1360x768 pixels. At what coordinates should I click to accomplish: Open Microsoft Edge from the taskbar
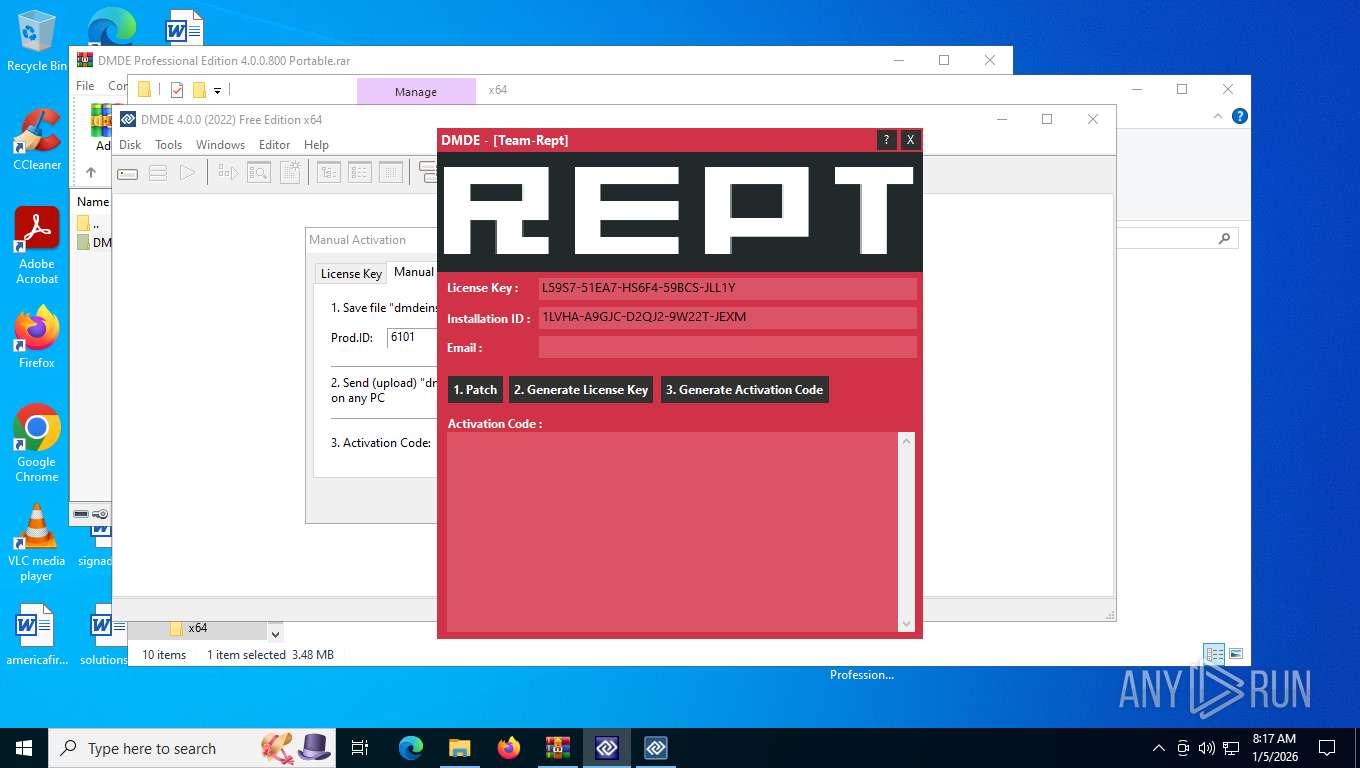click(x=411, y=748)
